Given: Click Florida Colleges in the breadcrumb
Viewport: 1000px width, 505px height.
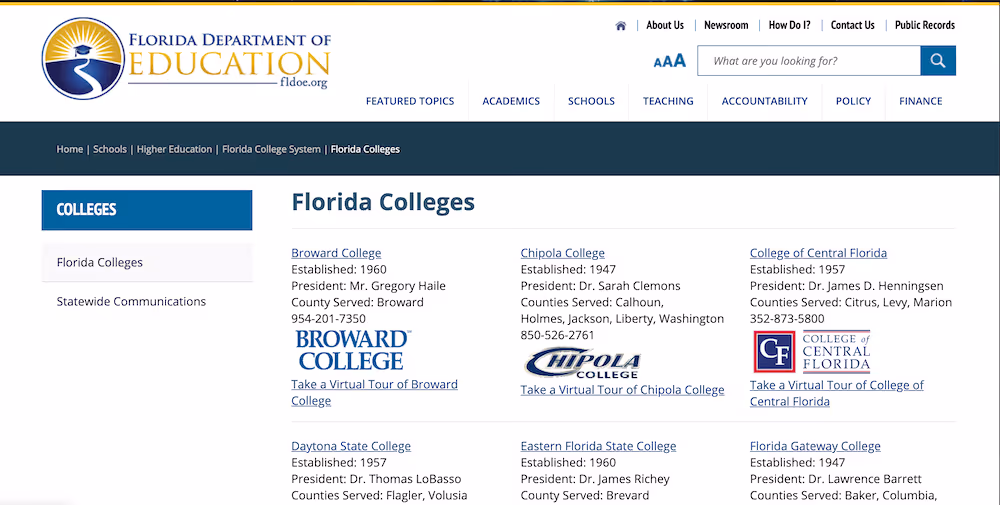Looking at the screenshot, I should (365, 149).
